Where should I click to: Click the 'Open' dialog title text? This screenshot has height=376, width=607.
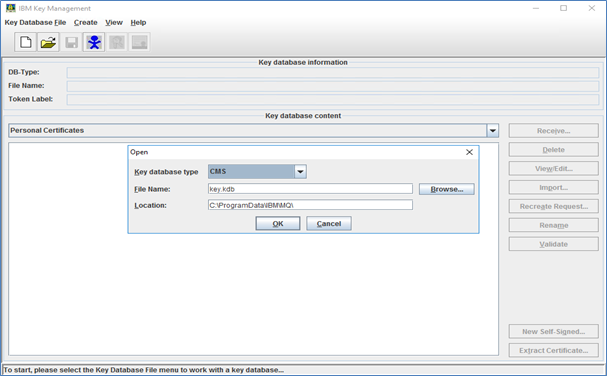(139, 152)
